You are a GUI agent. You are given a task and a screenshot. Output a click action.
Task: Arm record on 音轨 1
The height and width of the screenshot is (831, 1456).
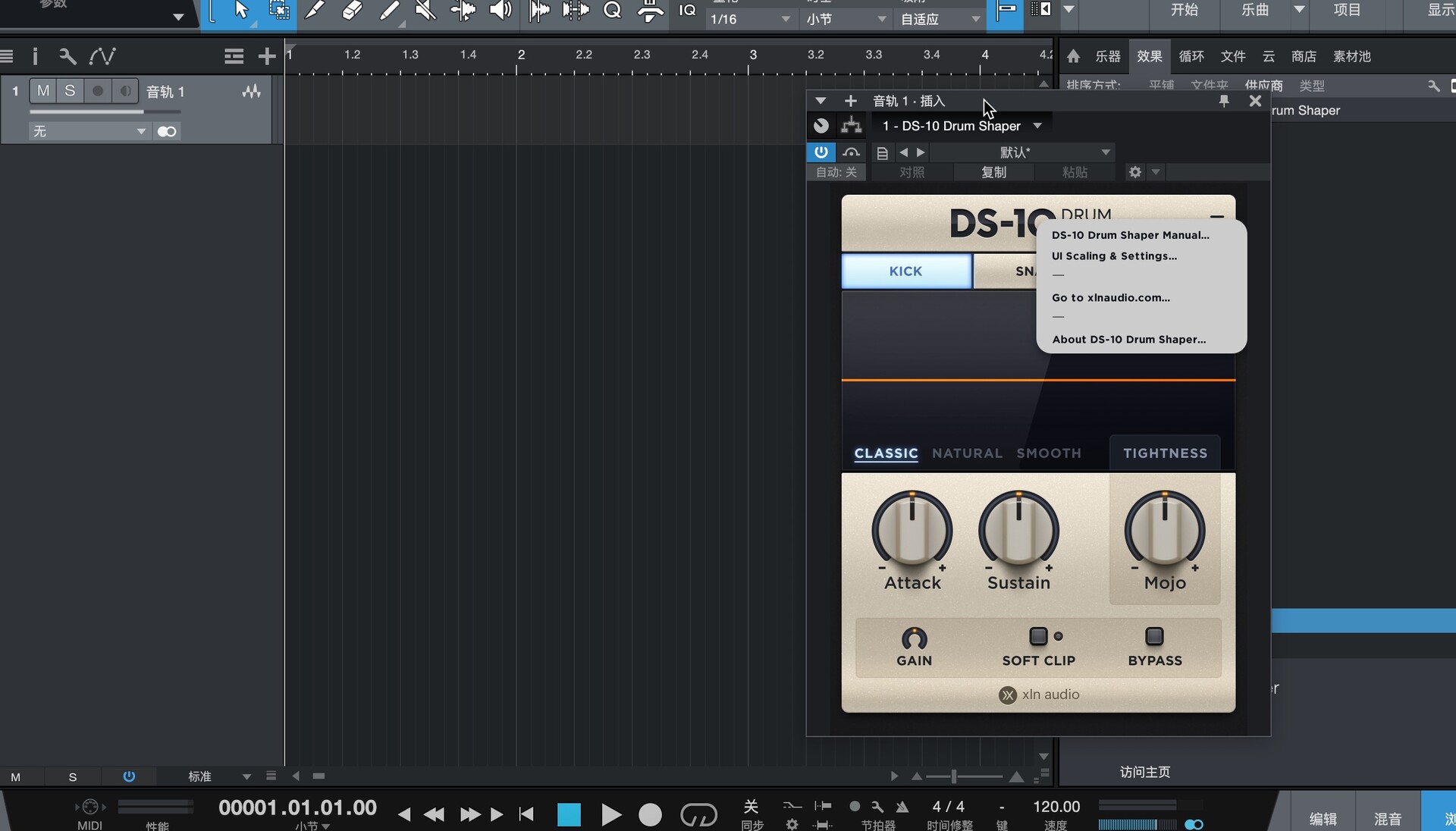[x=98, y=91]
